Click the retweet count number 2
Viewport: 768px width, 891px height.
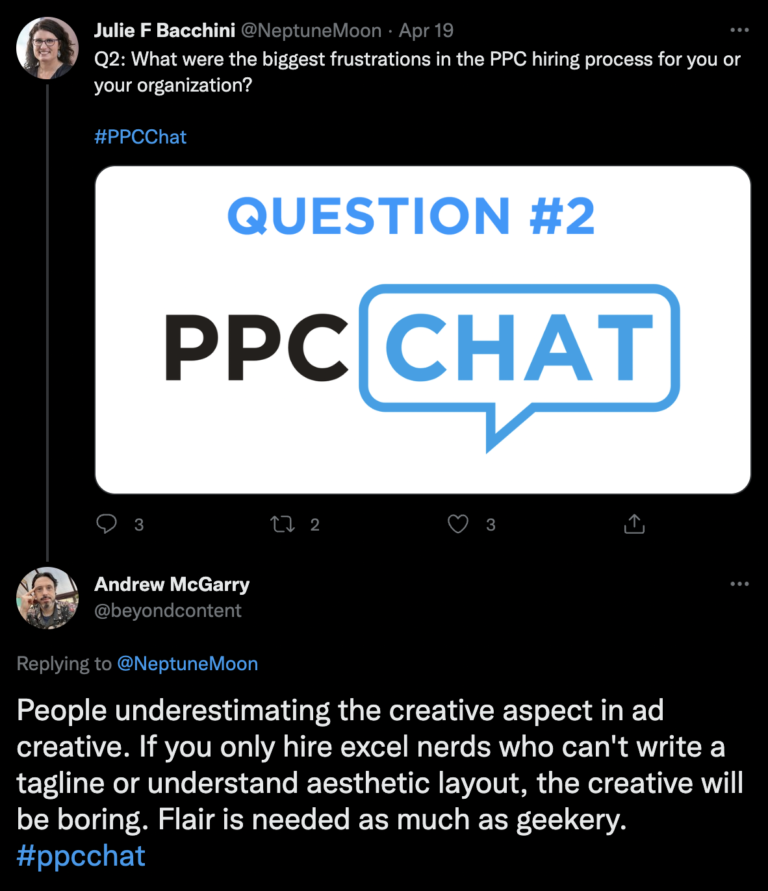[x=315, y=524]
